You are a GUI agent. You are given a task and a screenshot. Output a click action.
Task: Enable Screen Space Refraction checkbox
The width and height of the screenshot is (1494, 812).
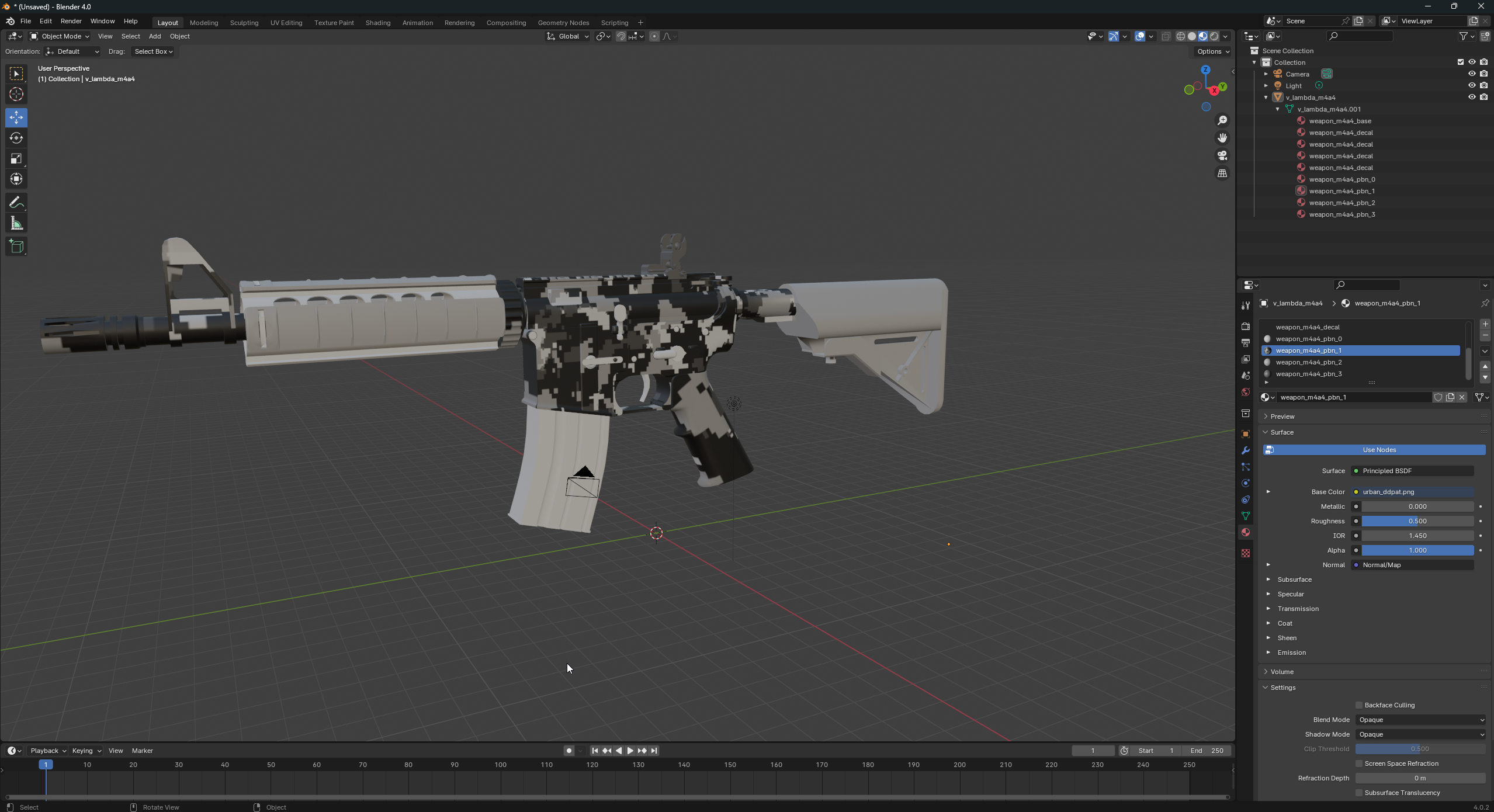[x=1359, y=764]
